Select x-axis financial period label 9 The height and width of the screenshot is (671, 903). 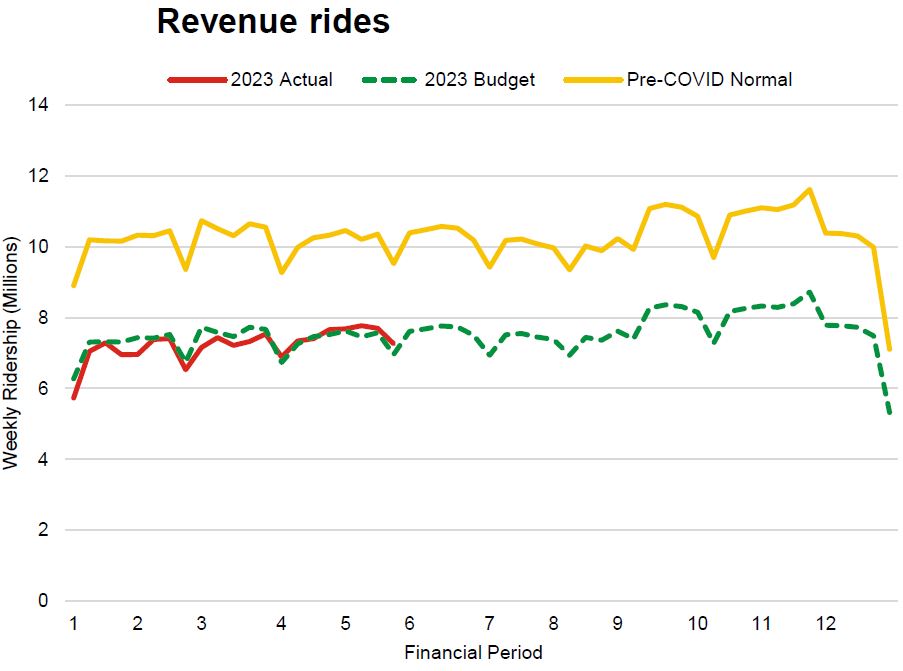tap(617, 623)
